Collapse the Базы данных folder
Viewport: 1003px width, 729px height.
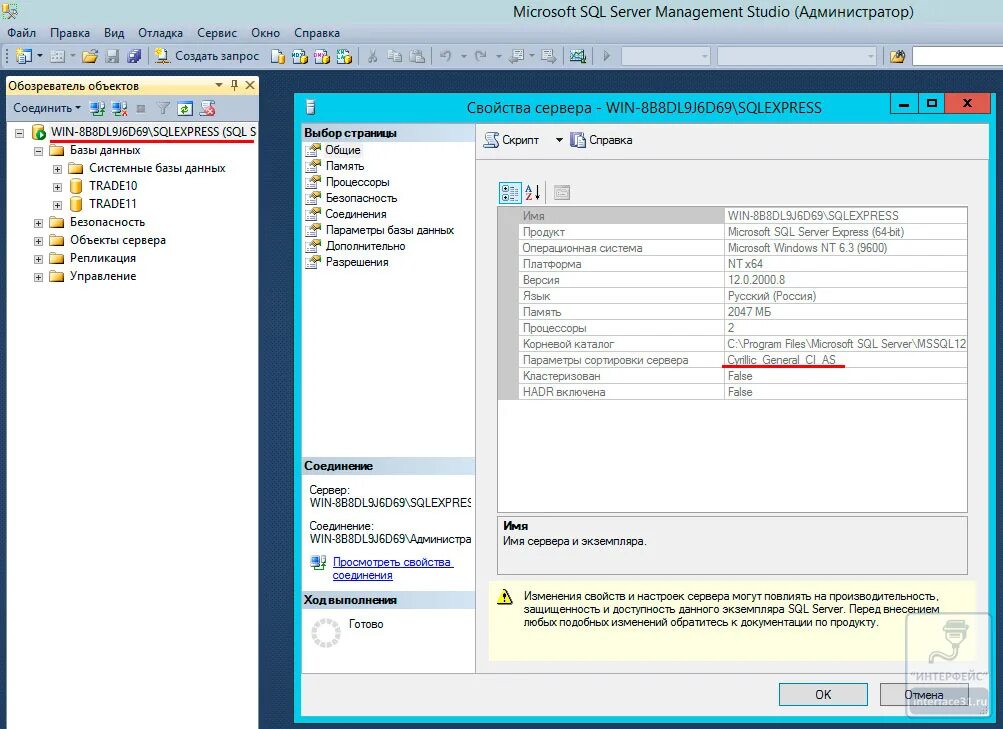[x=38, y=152]
